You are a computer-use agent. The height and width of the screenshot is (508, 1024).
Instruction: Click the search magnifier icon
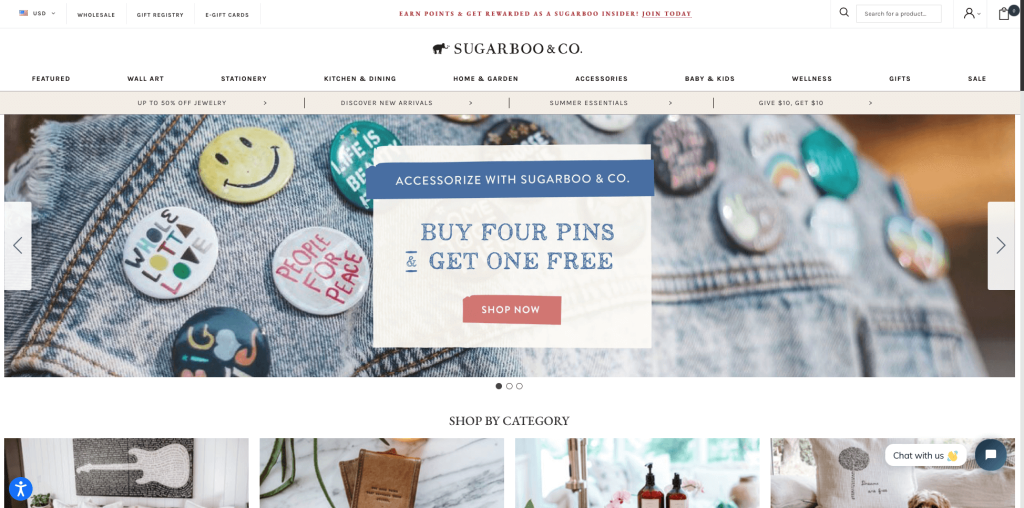coord(844,12)
